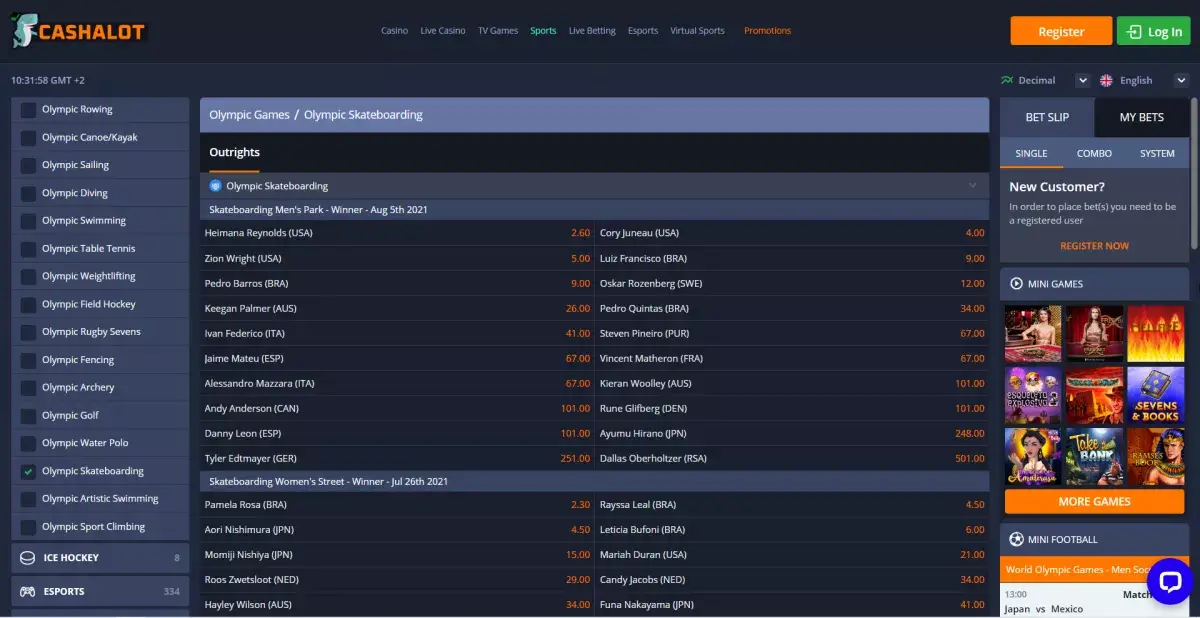Tick the Olympic Canoe/Kayak checkbox
Screen dimensions: 1200x618
28,138
